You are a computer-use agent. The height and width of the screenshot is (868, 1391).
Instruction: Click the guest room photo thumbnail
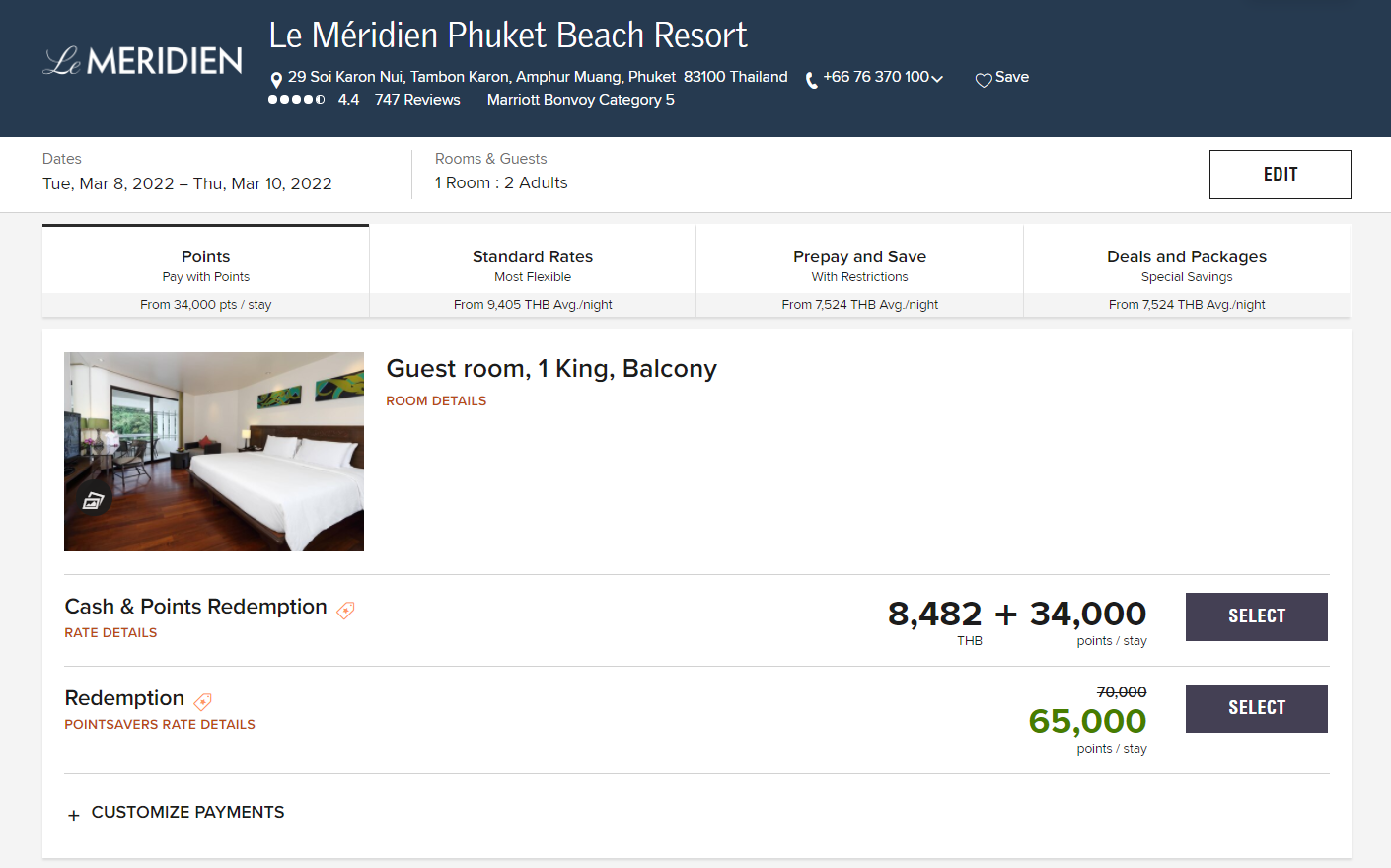coord(214,451)
